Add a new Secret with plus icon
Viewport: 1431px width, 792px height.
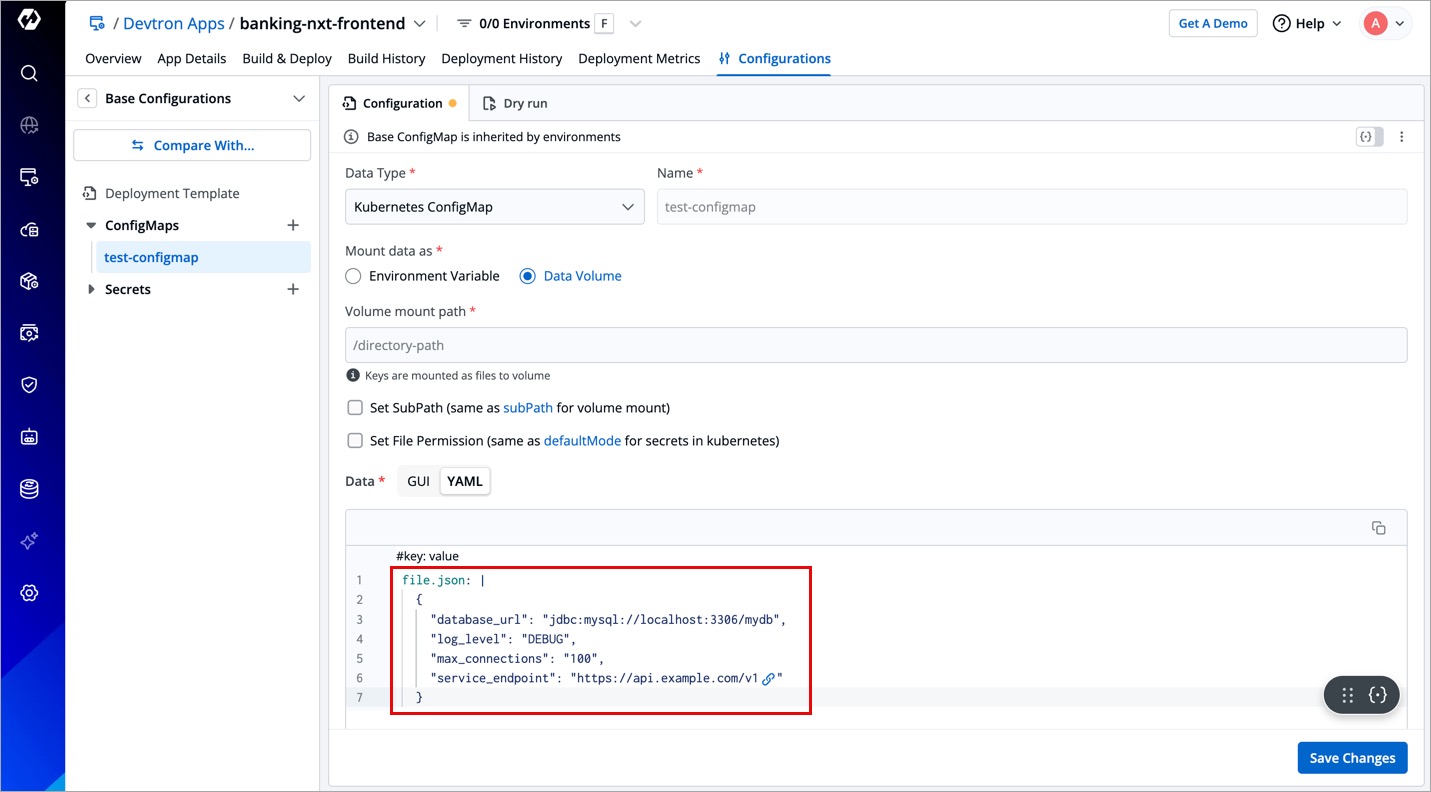(293, 289)
